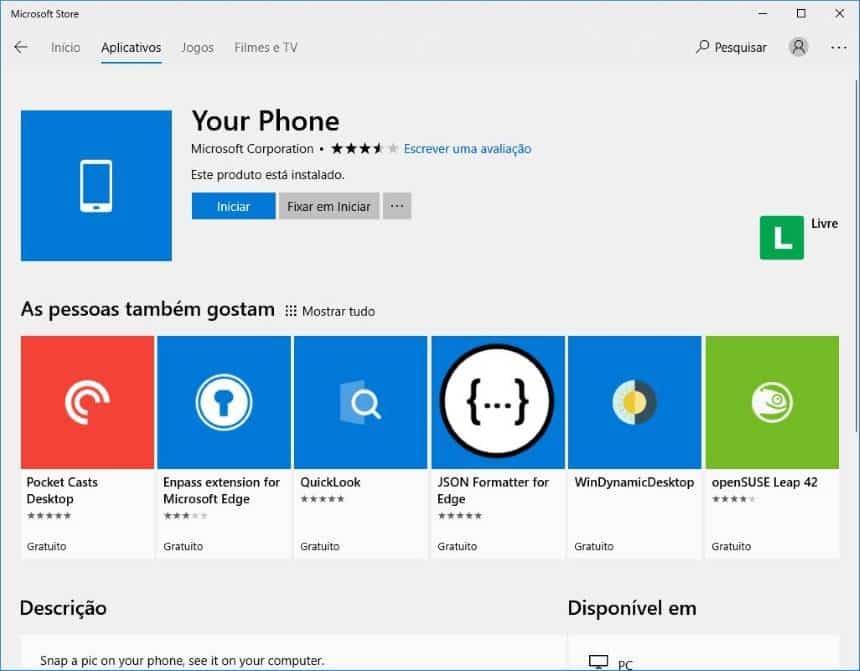Click 'Este produto está instalado.' text
The width and height of the screenshot is (860, 671).
[x=268, y=175]
